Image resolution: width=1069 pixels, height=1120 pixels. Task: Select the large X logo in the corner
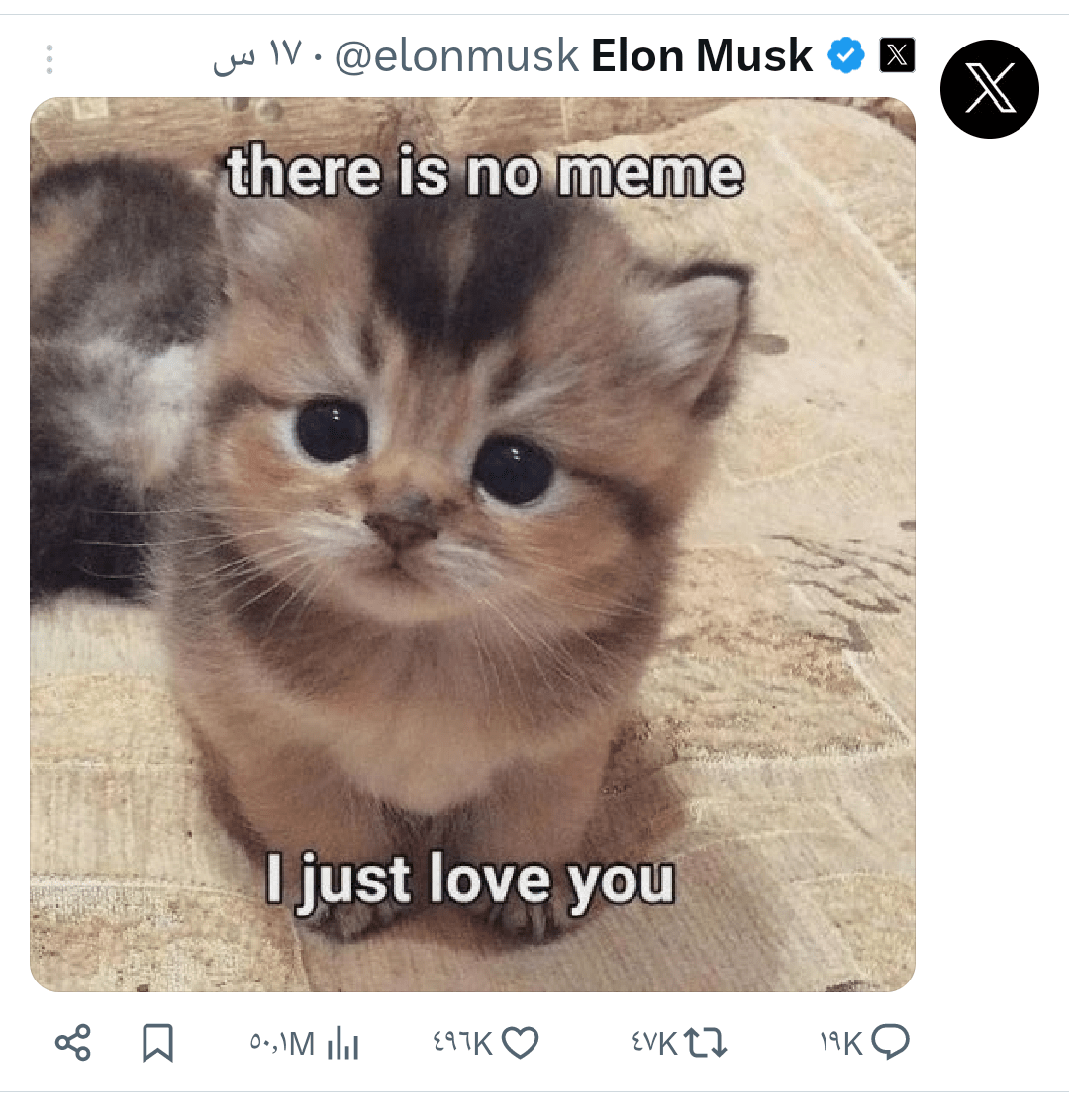(x=990, y=89)
